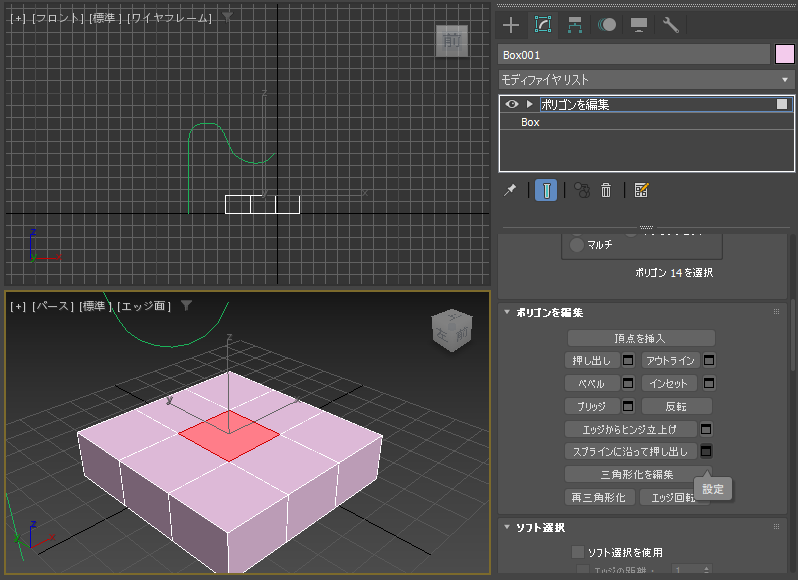798x580 pixels.
Task: Click エッジからヒンジ立上げ button
Action: click(x=630, y=429)
